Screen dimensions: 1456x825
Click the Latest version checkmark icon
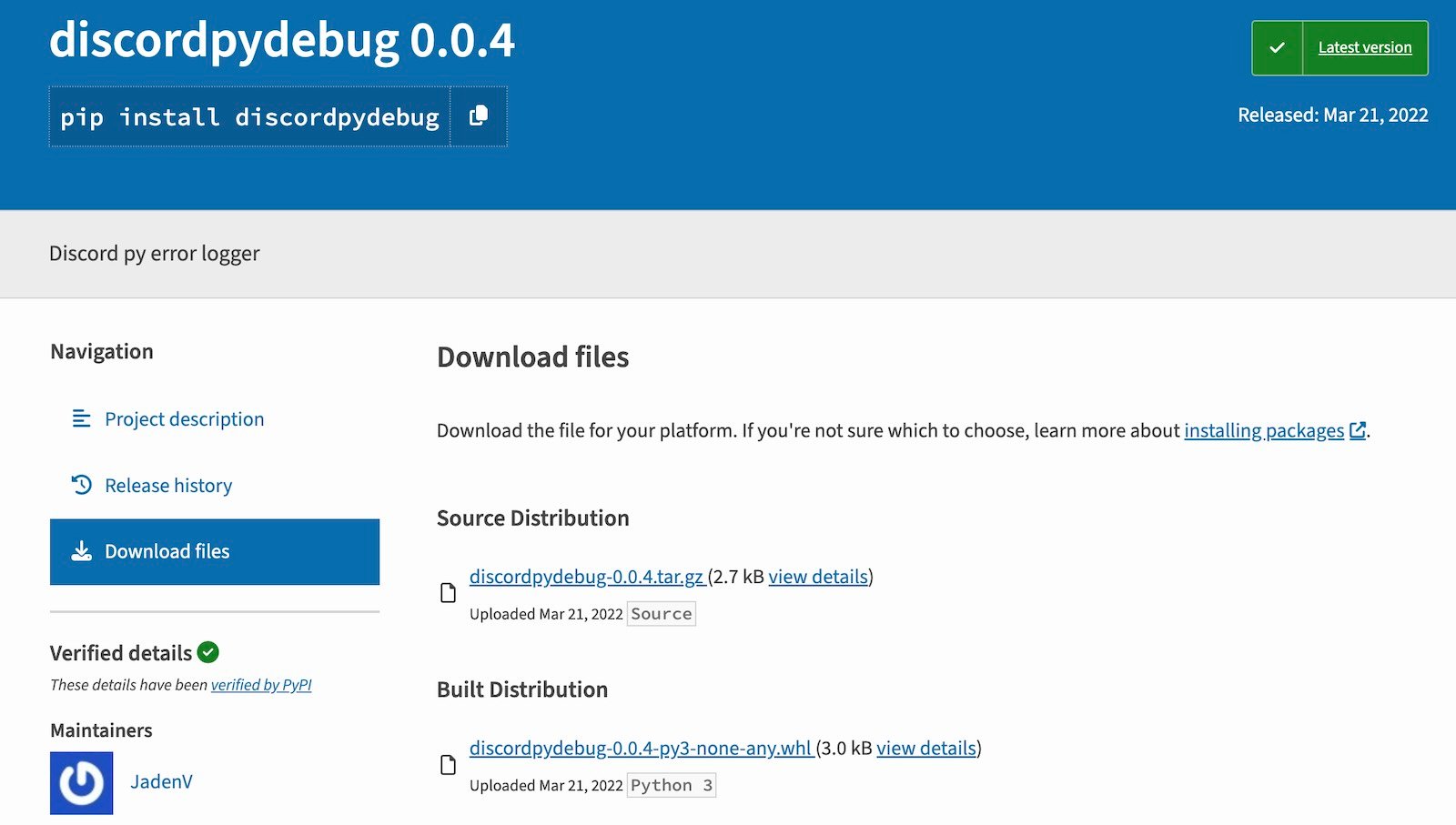click(1277, 47)
